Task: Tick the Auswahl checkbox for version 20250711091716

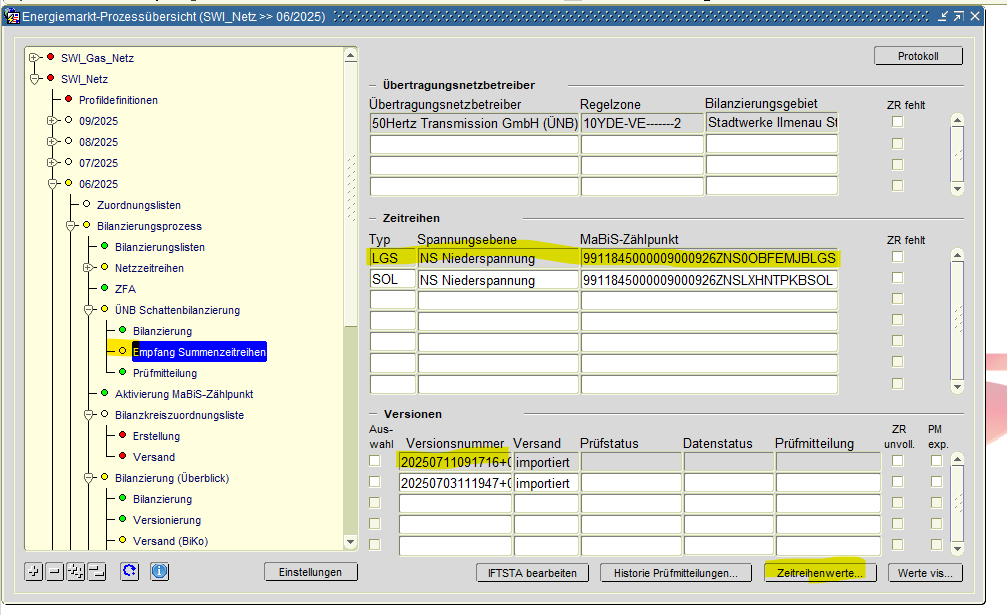Action: pyautogui.click(x=375, y=461)
